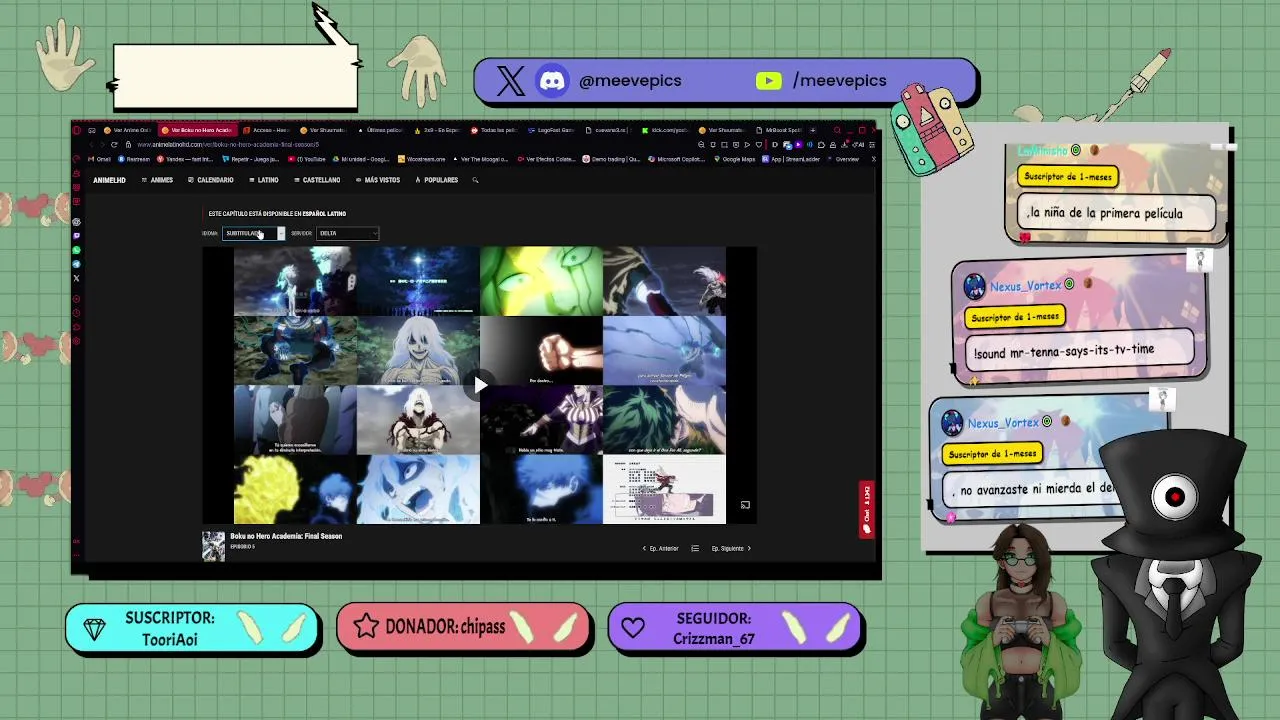Image resolution: width=1280 pixels, height=720 pixels.
Task: Open the Restream bookmark
Action: 134,159
